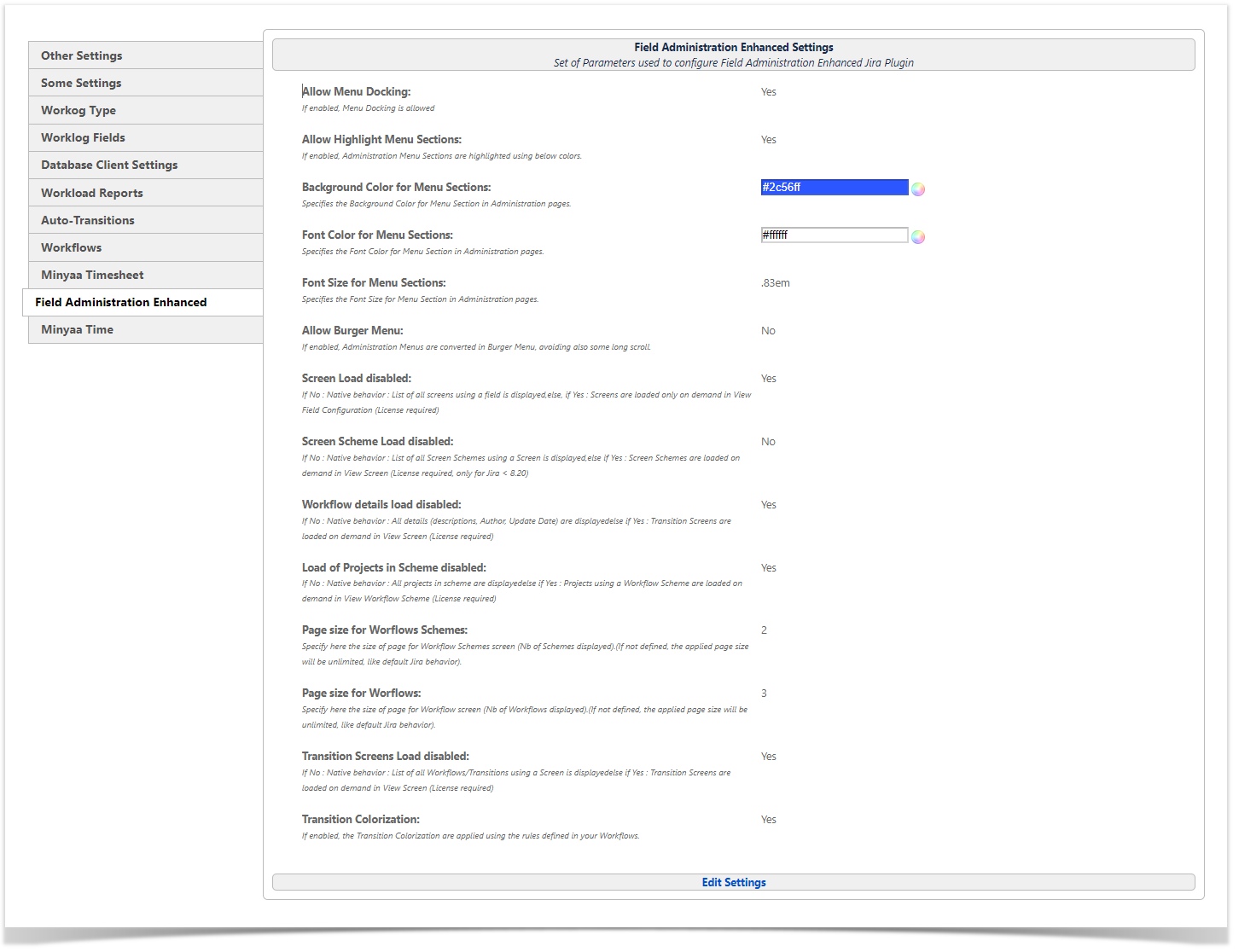The width and height of the screenshot is (1239, 952).
Task: Open the Other Settings tab
Action: tap(82, 55)
